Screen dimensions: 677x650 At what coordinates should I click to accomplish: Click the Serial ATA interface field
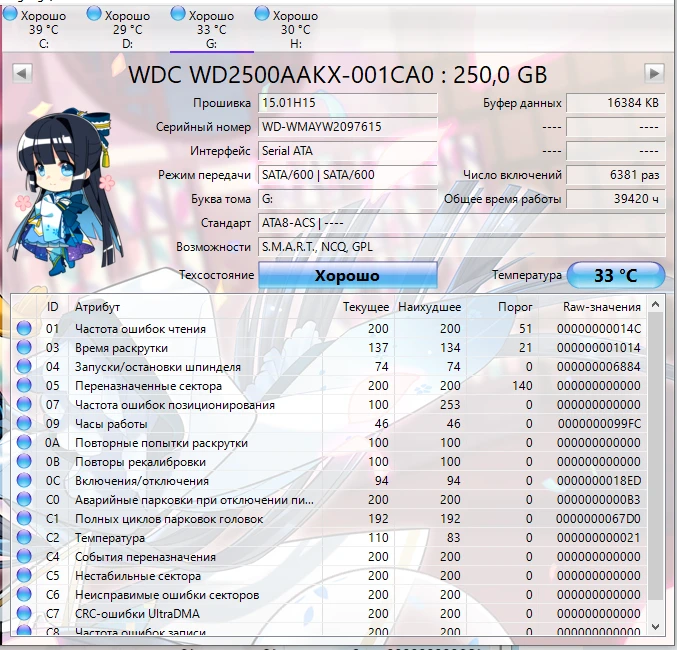pyautogui.click(x=348, y=151)
